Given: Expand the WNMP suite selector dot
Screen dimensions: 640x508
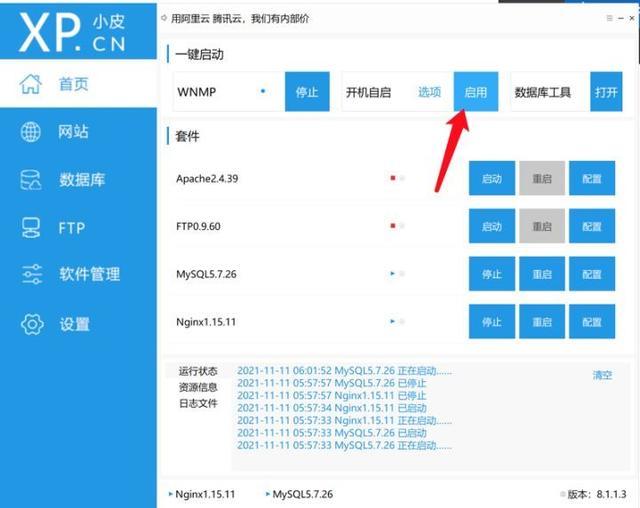Looking at the screenshot, I should coord(263,91).
